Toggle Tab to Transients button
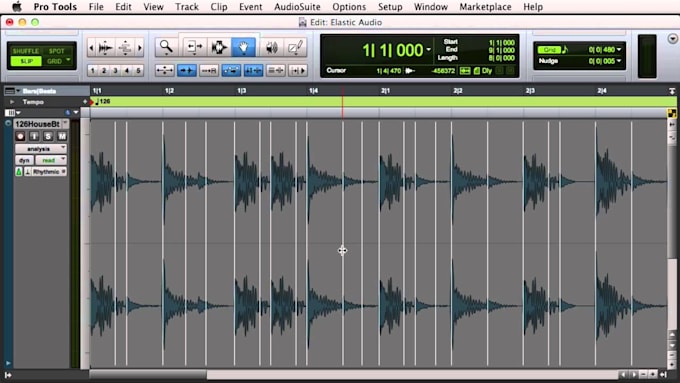 (187, 70)
